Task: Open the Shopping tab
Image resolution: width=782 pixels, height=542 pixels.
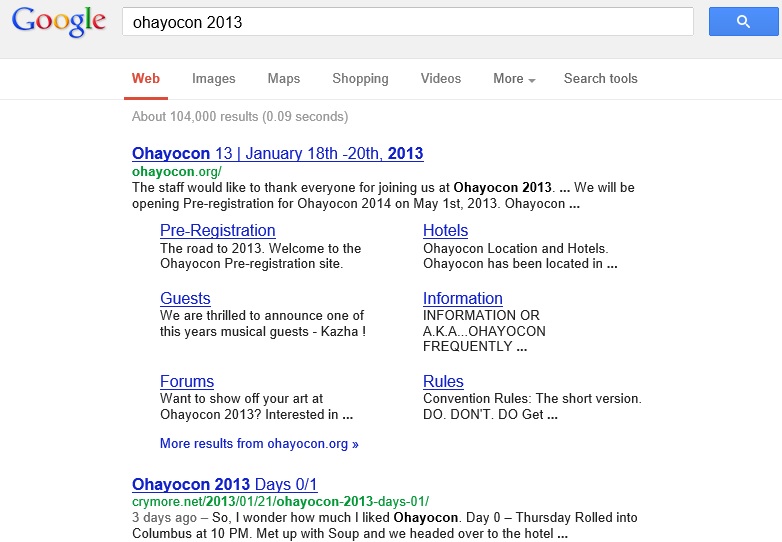Action: pos(360,79)
